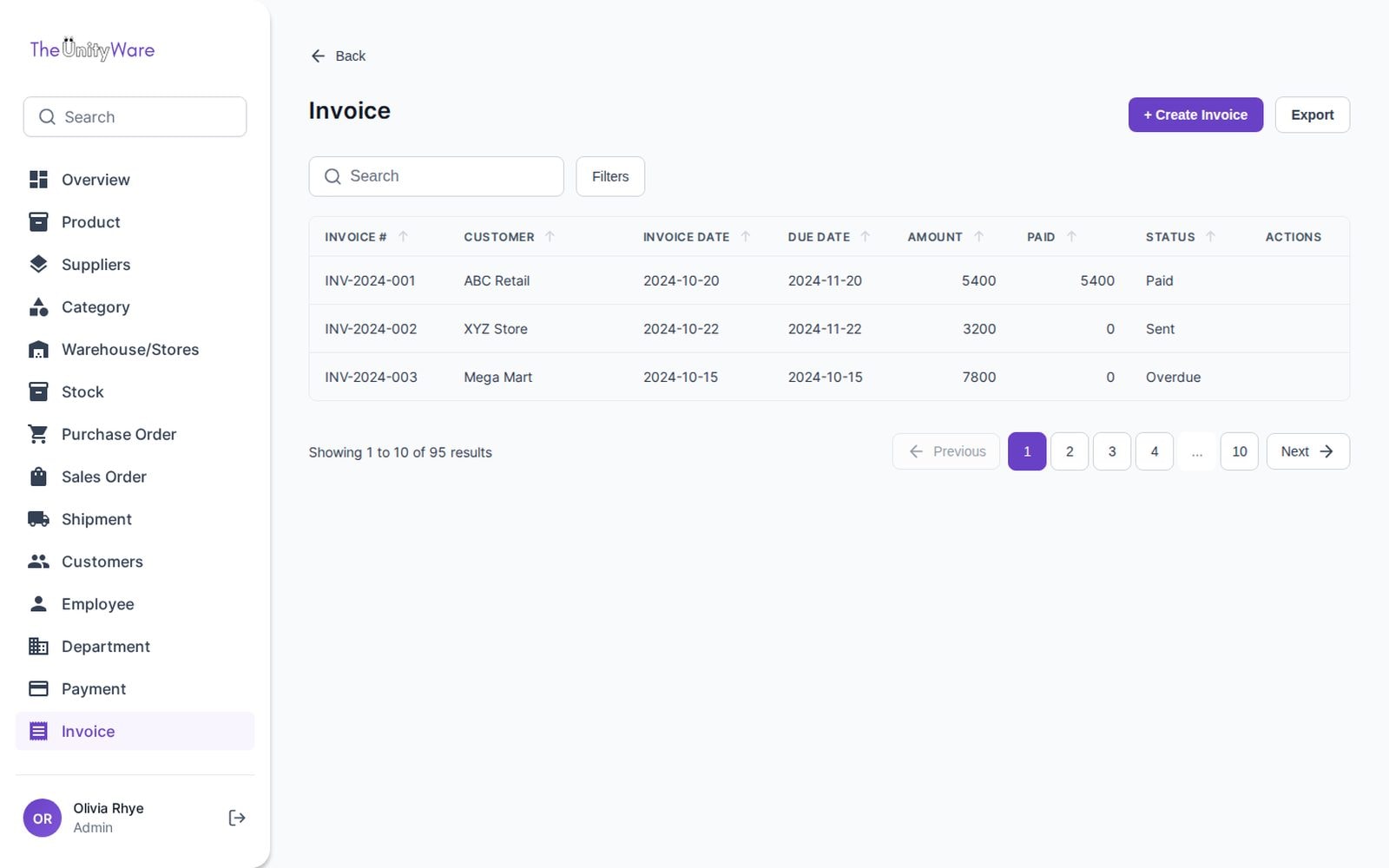This screenshot has height=868, width=1389.
Task: Select the Employee person icon
Action: tap(38, 604)
